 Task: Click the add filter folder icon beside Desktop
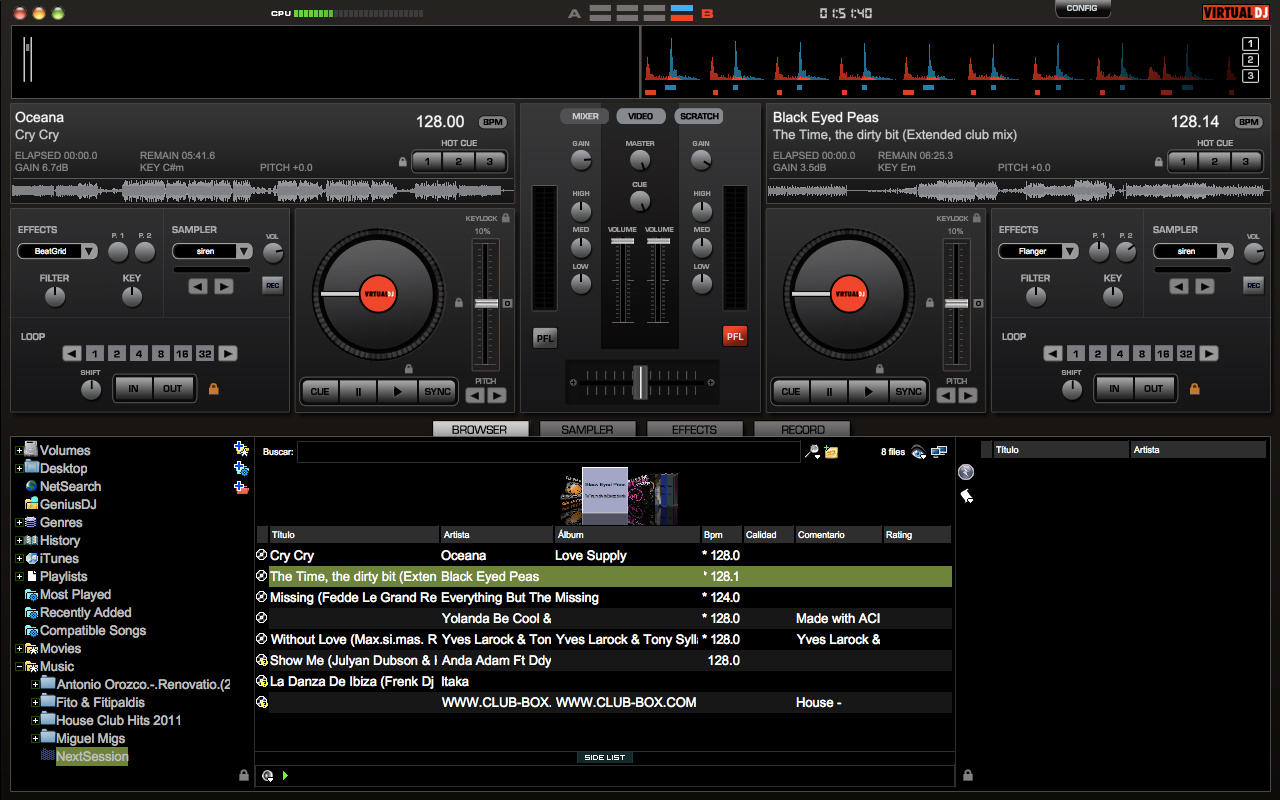(241, 468)
